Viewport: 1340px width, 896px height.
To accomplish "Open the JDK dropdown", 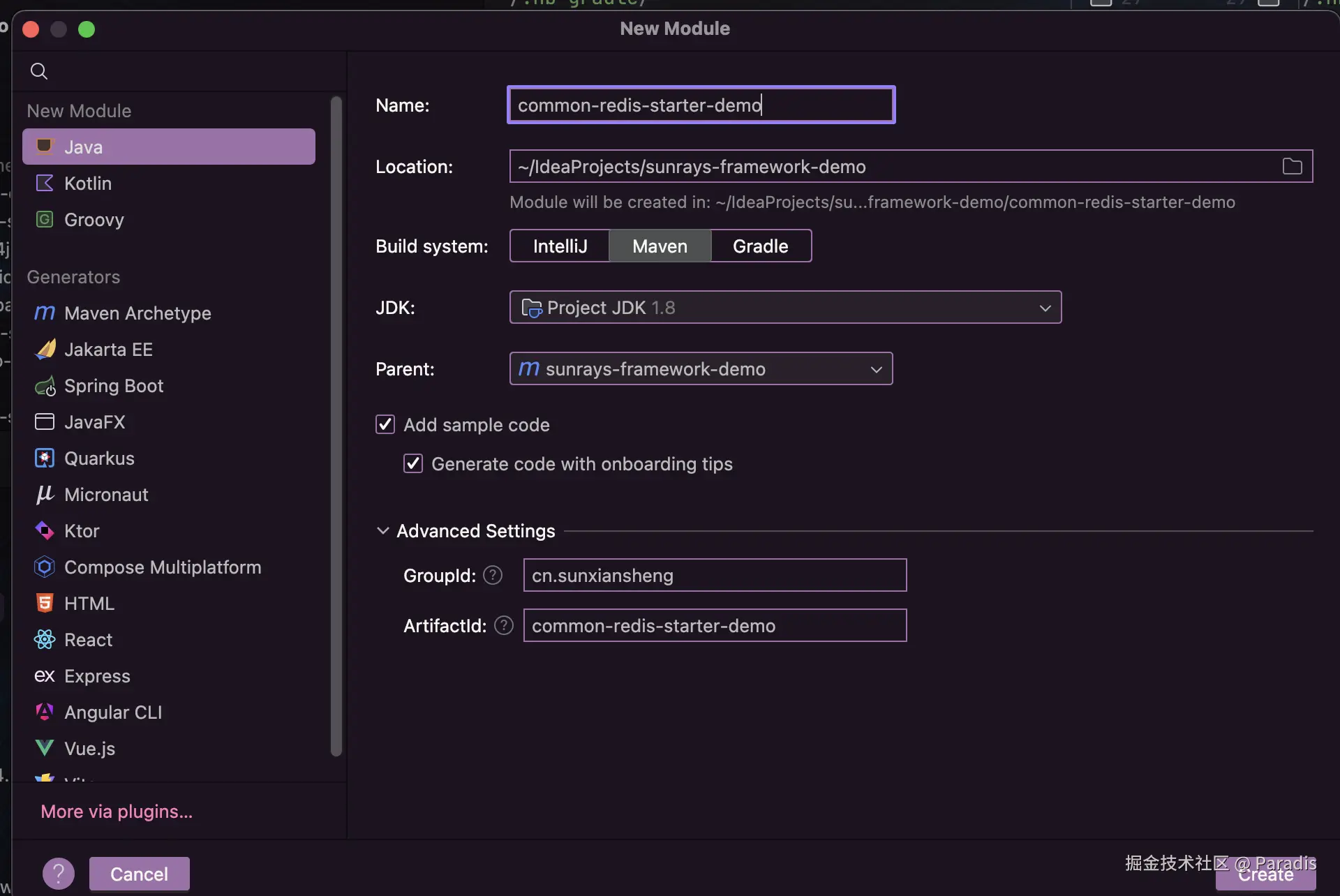I will (785, 307).
